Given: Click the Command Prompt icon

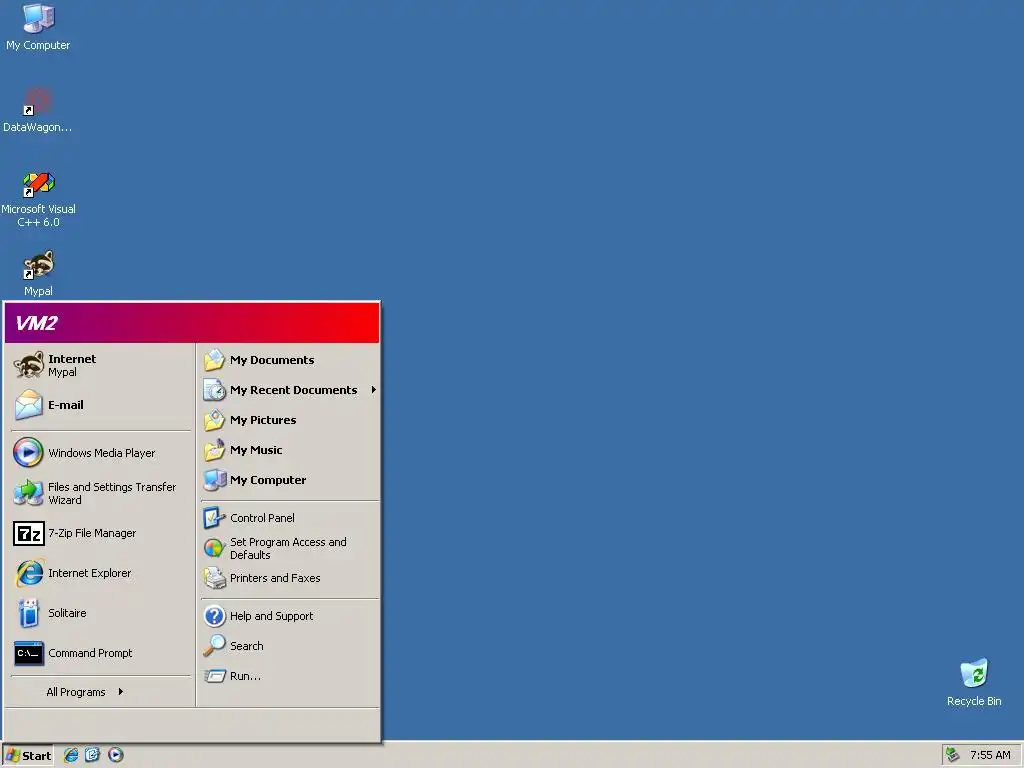Looking at the screenshot, I should pyautogui.click(x=29, y=653).
